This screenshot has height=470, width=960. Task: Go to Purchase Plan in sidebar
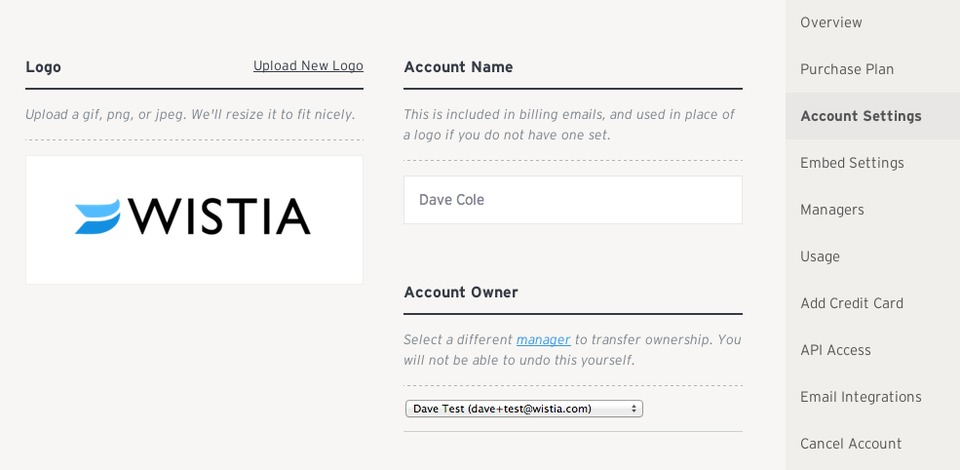847,69
